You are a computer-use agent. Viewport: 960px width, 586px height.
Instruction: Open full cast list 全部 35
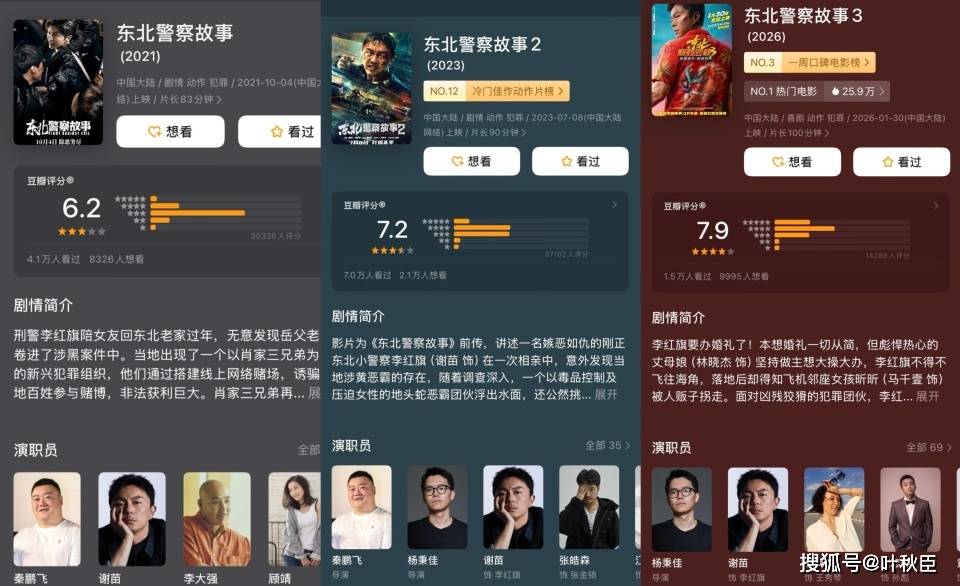pyautogui.click(x=607, y=445)
